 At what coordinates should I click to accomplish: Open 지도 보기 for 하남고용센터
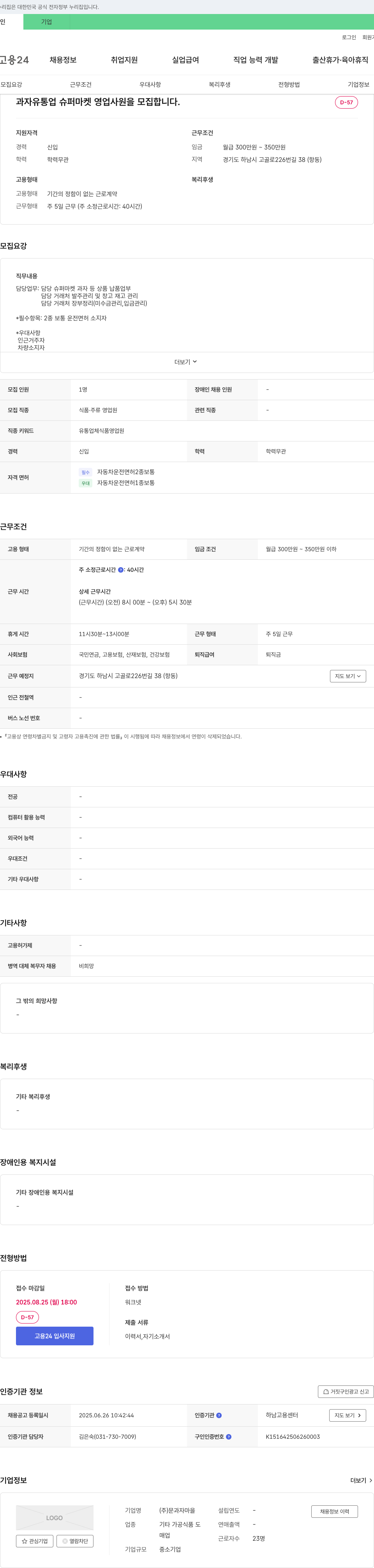(348, 1415)
